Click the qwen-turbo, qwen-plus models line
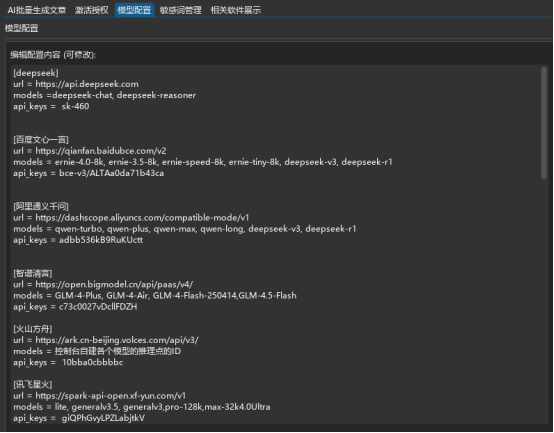This screenshot has height=433, width=554. click(185, 229)
